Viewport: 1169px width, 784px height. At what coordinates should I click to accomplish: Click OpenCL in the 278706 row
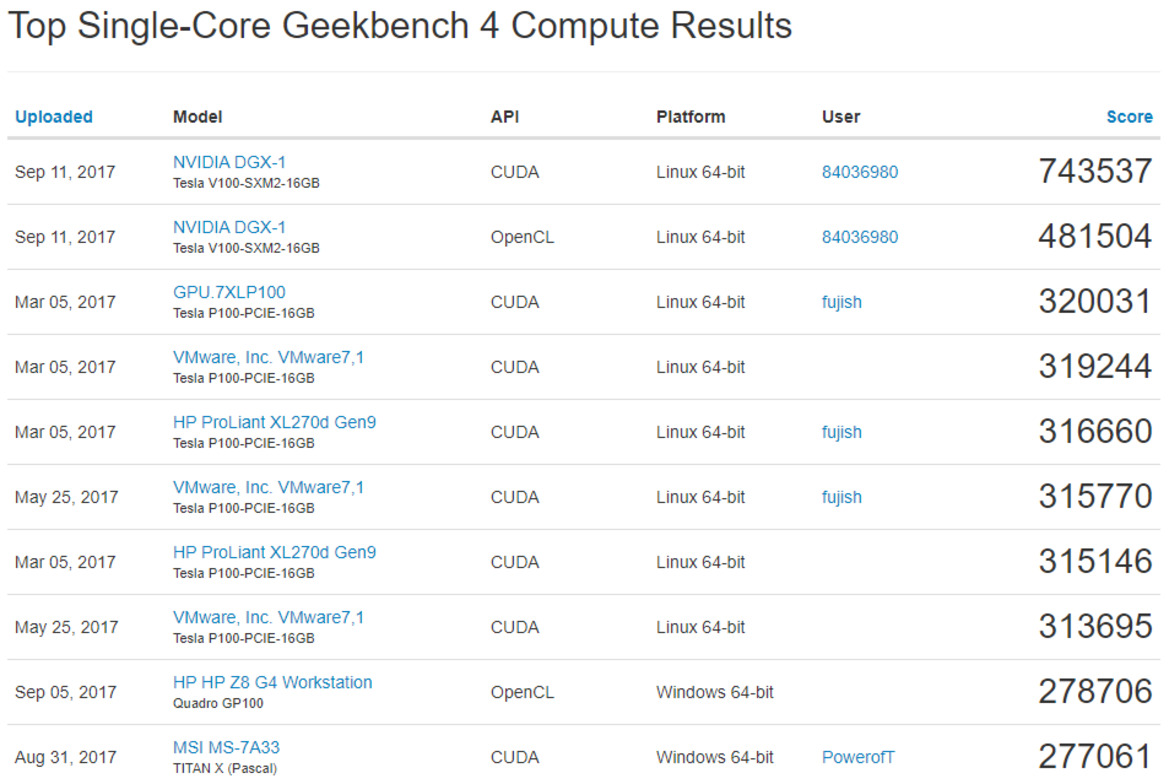click(522, 692)
